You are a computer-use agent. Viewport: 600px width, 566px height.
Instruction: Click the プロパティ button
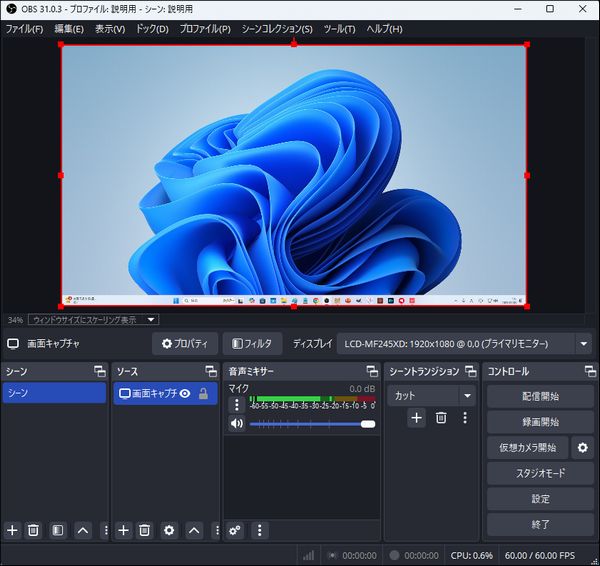(185, 344)
